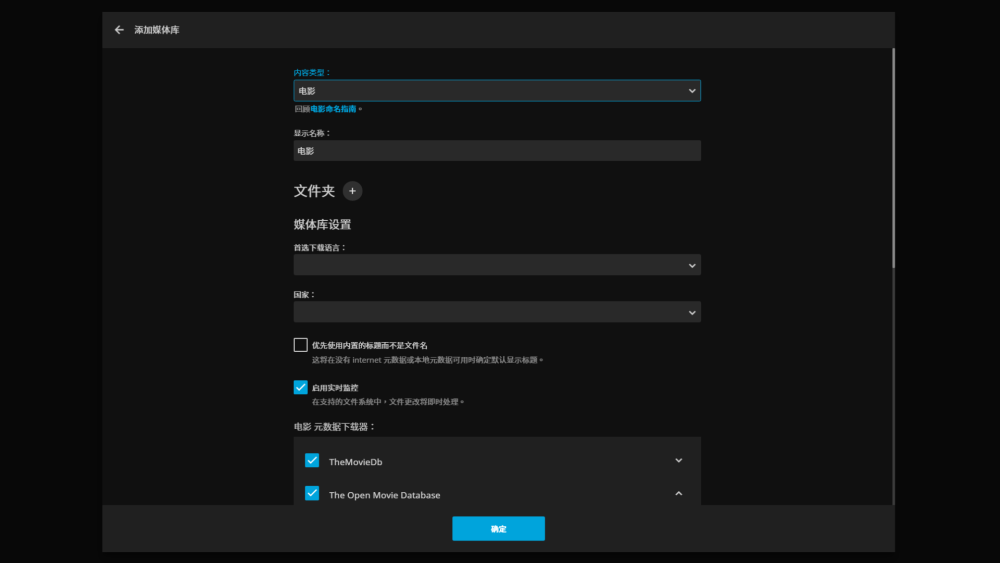Uncheck the TheMovieDb downloader checkbox
Image resolution: width=1000 pixels, height=563 pixels.
(x=312, y=461)
